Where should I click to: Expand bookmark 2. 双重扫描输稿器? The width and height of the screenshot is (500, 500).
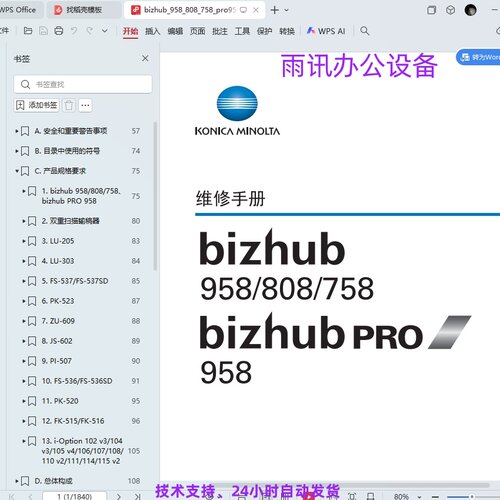[24, 221]
